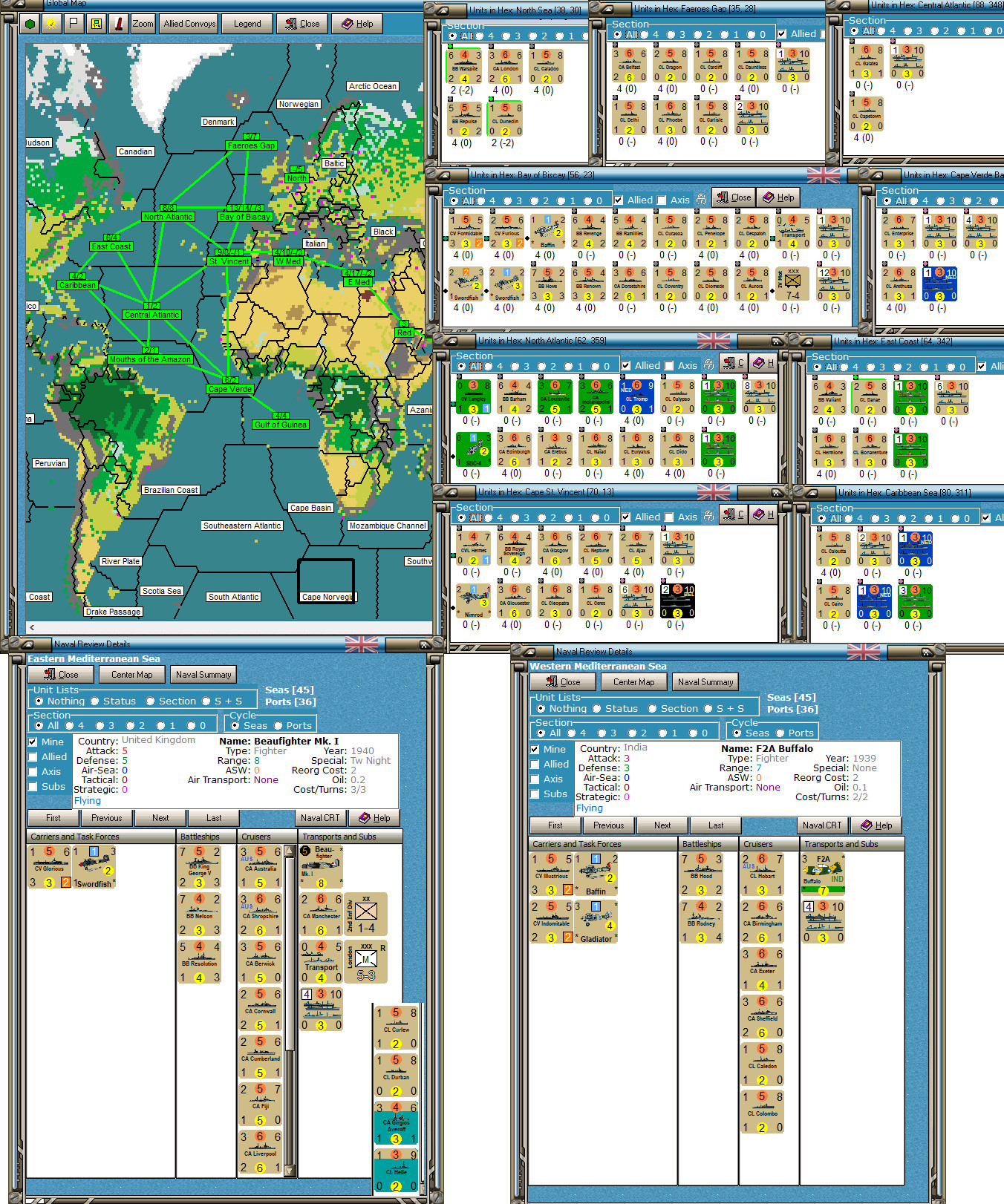Pick the London 5-3 corps counter in Eastern Mediterranean
This screenshot has width=1004, height=1204.
click(365, 962)
